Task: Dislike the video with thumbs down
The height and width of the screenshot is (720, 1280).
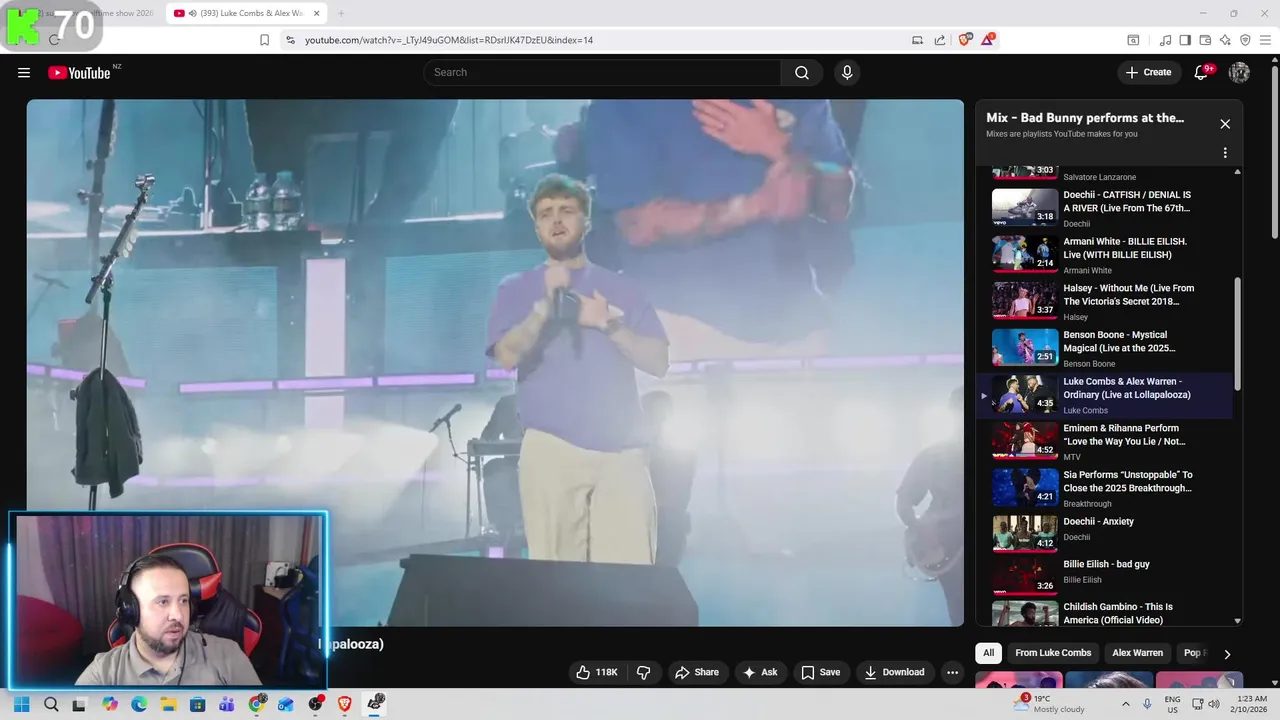Action: coord(644,672)
